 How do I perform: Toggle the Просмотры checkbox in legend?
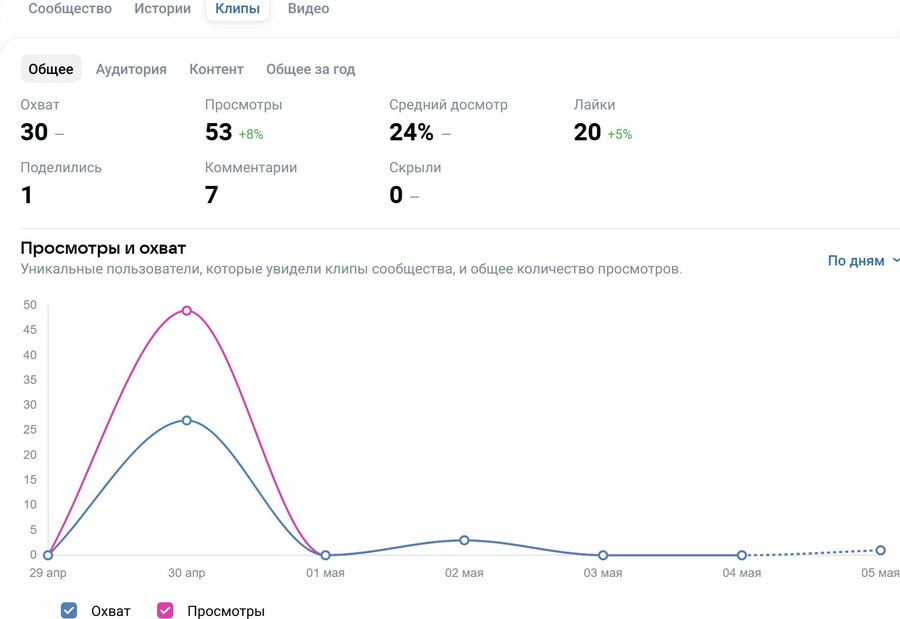pyautogui.click(x=166, y=610)
